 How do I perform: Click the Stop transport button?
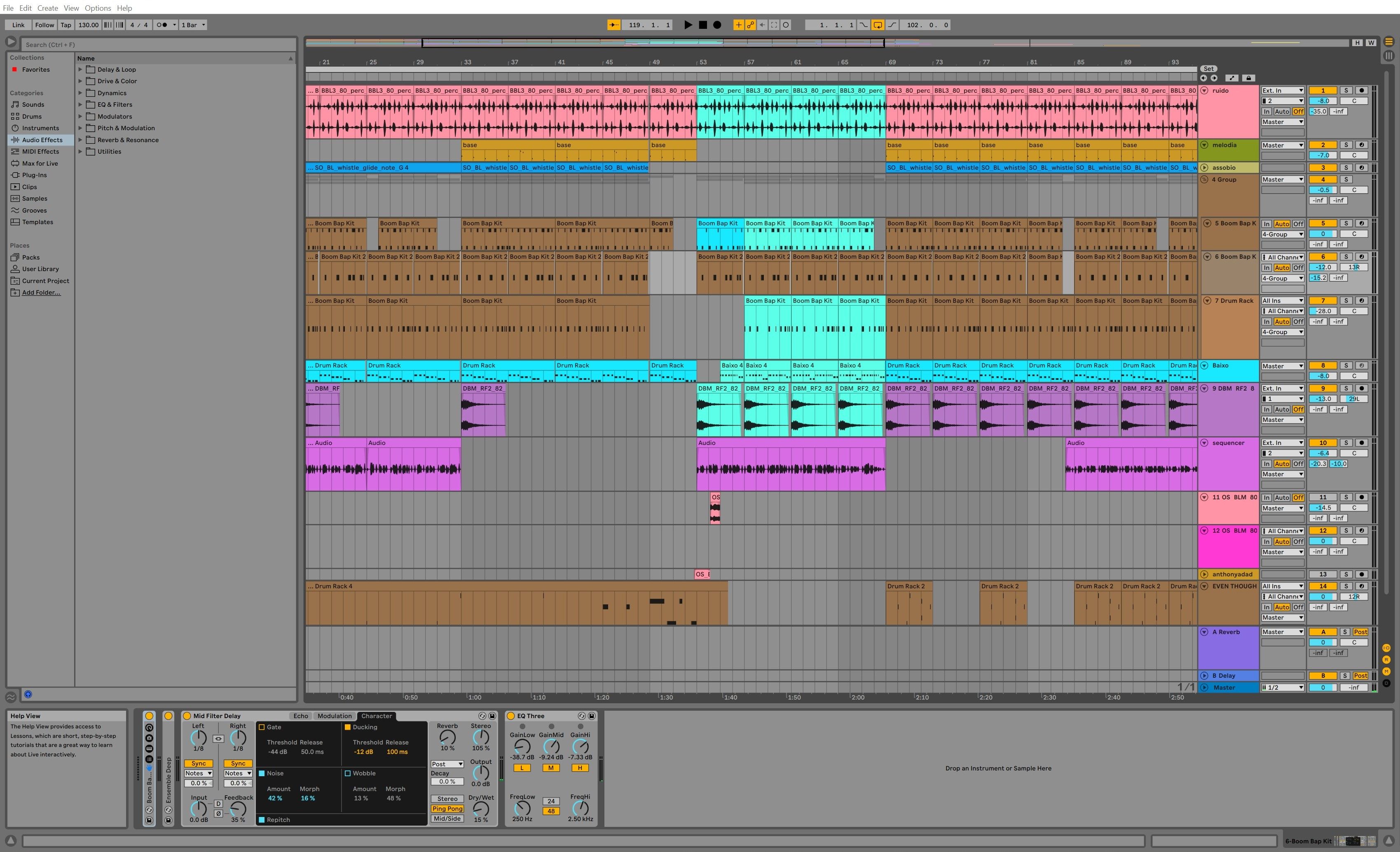coord(703,25)
